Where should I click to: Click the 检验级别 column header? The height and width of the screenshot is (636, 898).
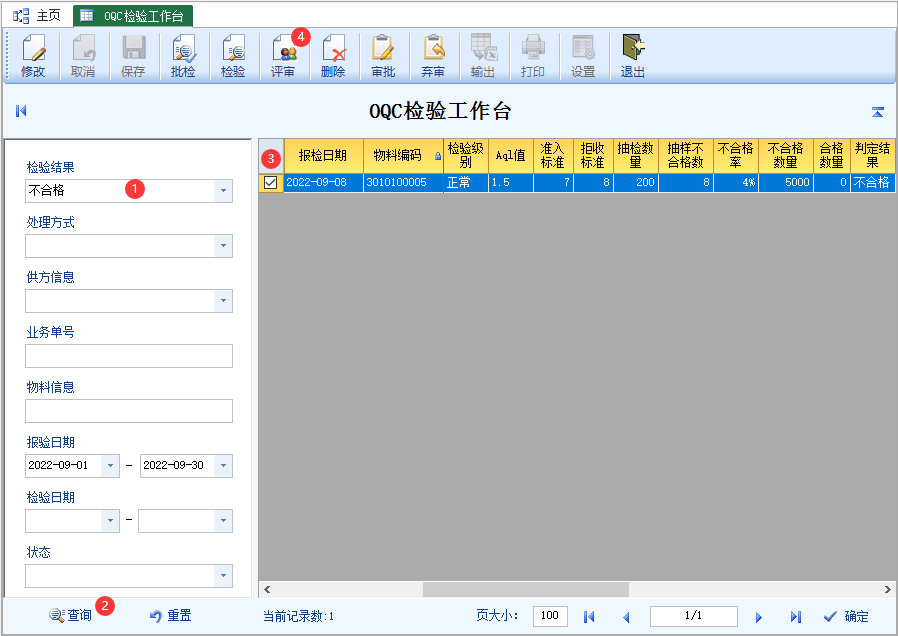(466, 156)
